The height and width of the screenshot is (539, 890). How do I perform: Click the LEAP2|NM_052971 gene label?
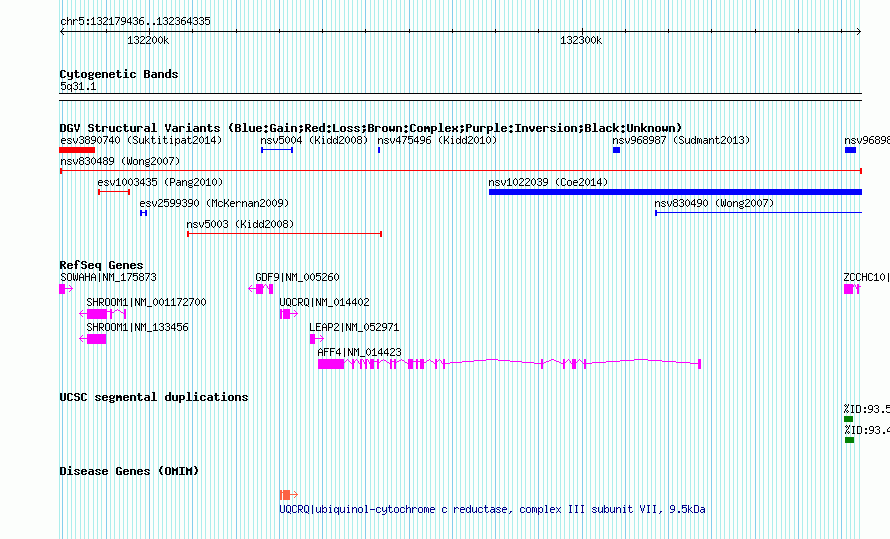point(354,327)
